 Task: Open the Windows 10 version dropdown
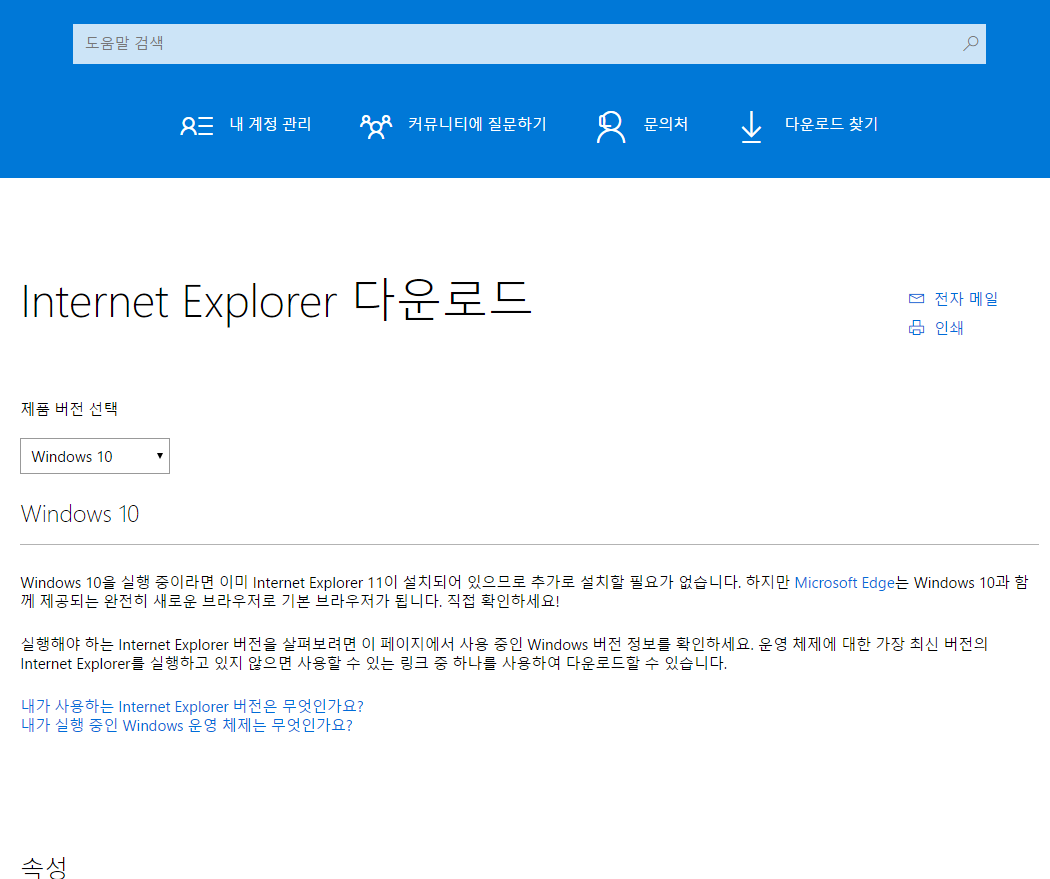click(x=95, y=456)
